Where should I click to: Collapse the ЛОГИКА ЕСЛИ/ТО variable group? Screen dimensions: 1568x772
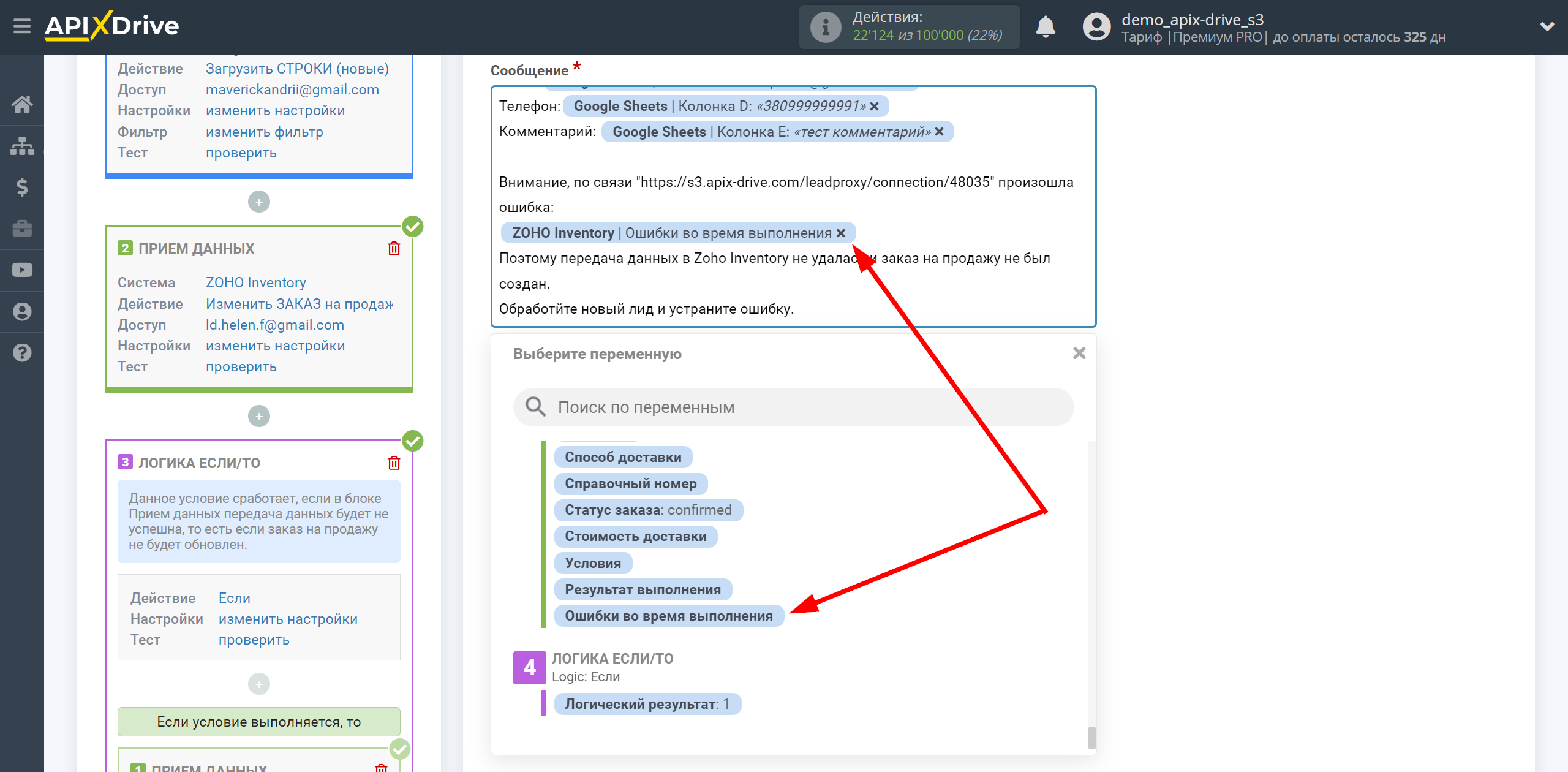(530, 667)
